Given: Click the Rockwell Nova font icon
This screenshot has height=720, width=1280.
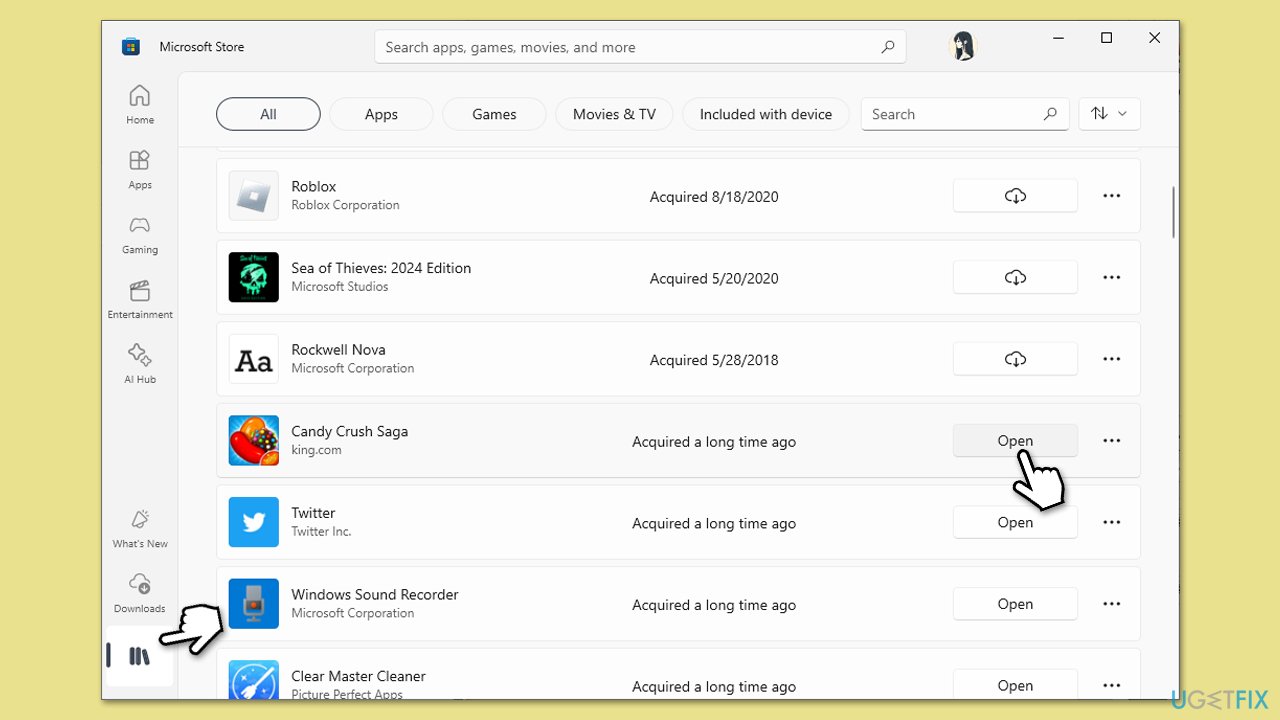Looking at the screenshot, I should coord(254,359).
